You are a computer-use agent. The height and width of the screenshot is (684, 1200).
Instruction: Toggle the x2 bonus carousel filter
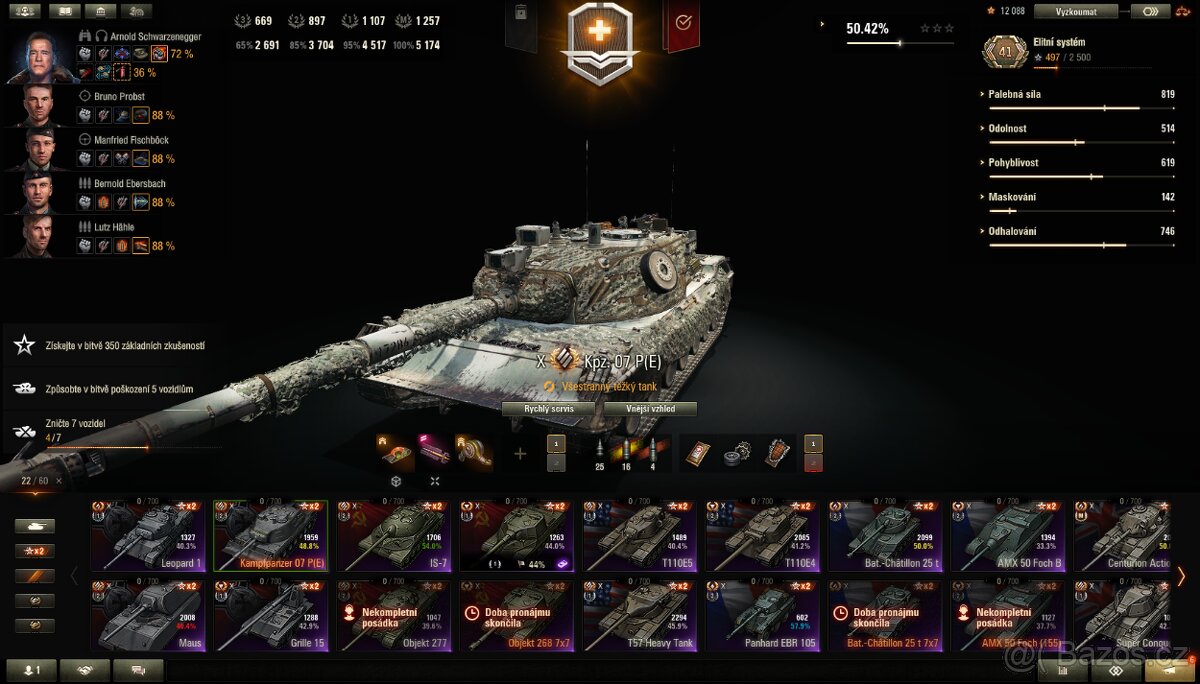tap(35, 551)
